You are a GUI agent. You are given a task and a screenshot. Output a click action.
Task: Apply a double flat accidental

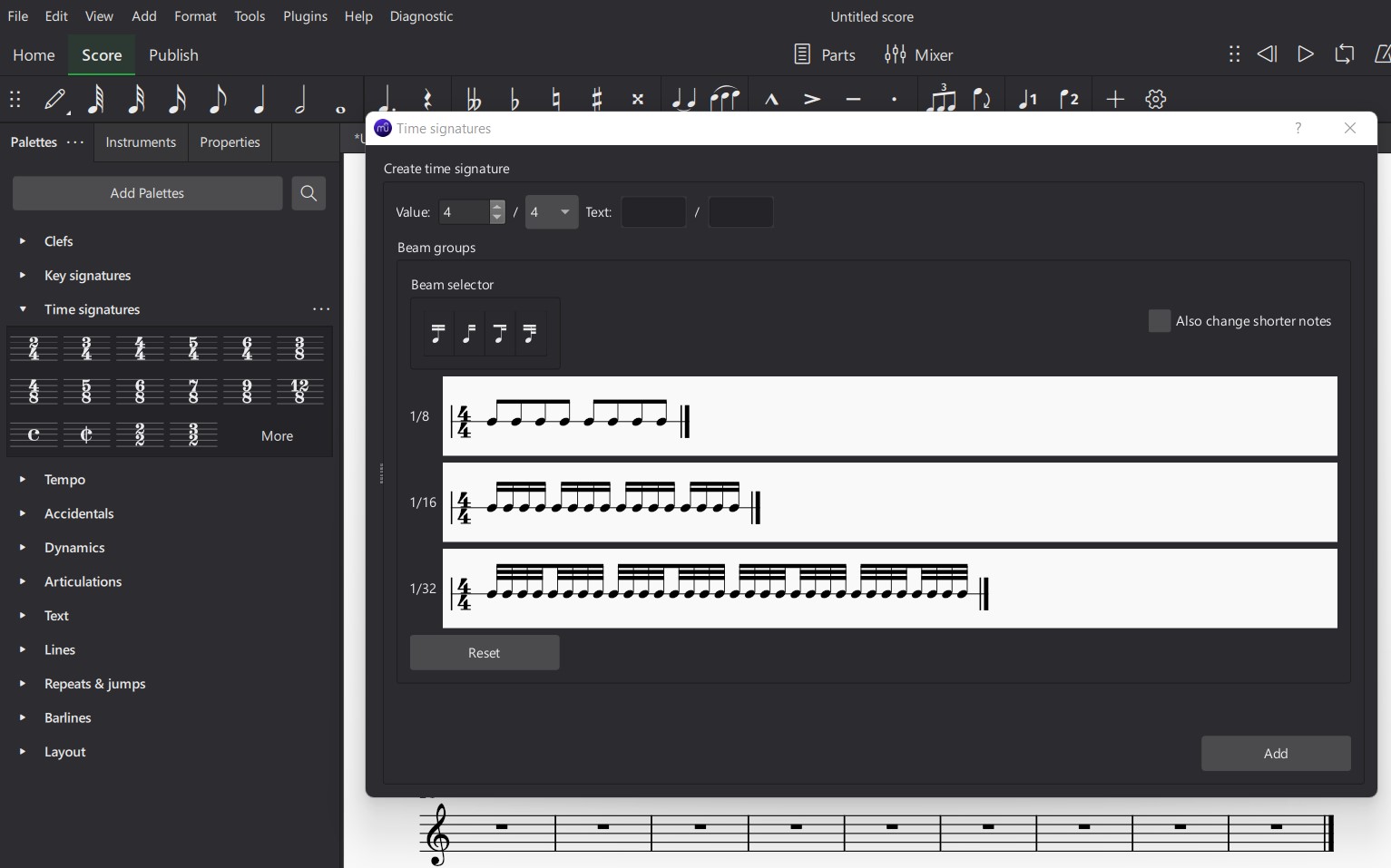472,100
